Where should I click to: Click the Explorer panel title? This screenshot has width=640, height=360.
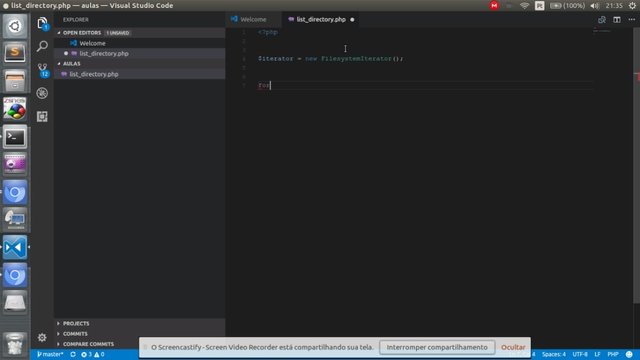(76, 20)
